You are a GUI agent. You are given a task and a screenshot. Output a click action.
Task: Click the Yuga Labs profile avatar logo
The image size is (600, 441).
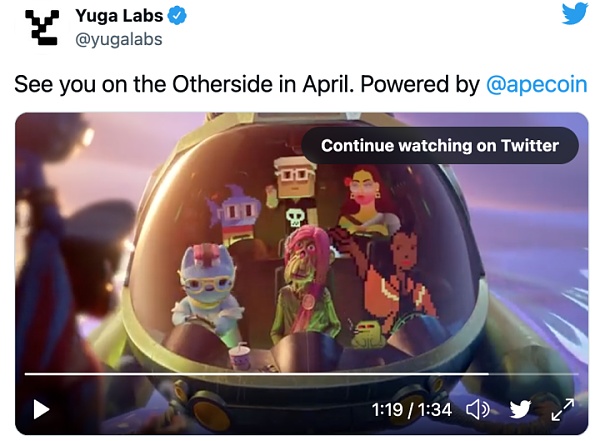pyautogui.click(x=42, y=28)
